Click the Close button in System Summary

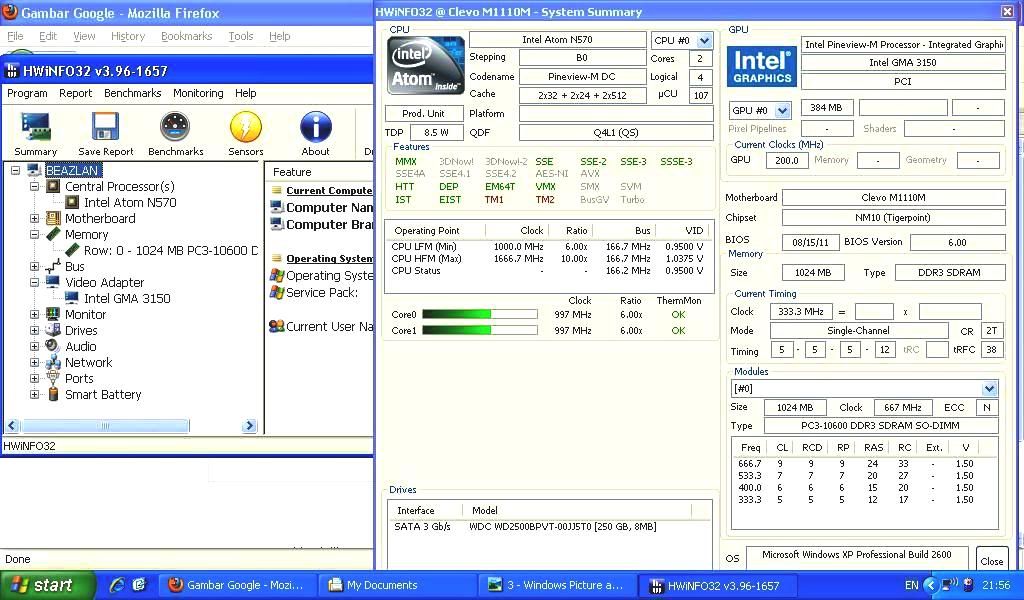pyautogui.click(x=991, y=561)
